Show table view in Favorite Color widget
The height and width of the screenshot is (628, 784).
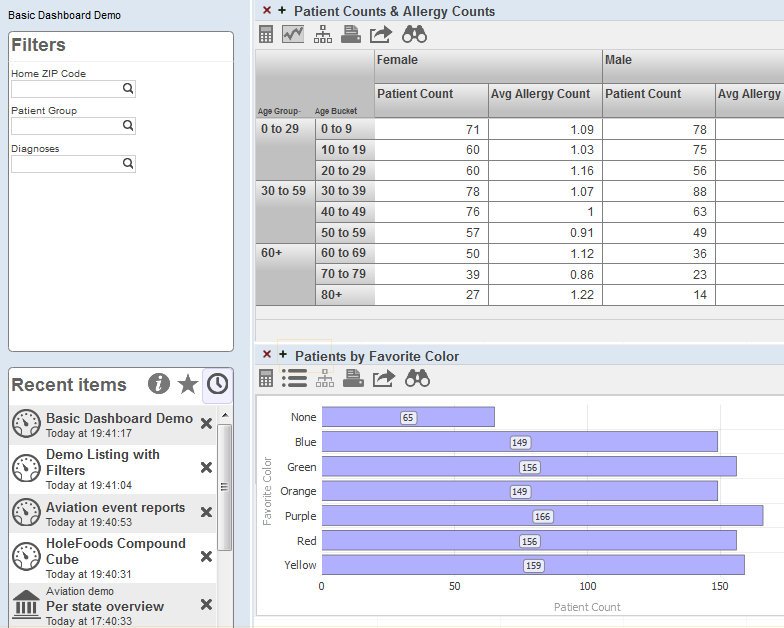(x=266, y=378)
